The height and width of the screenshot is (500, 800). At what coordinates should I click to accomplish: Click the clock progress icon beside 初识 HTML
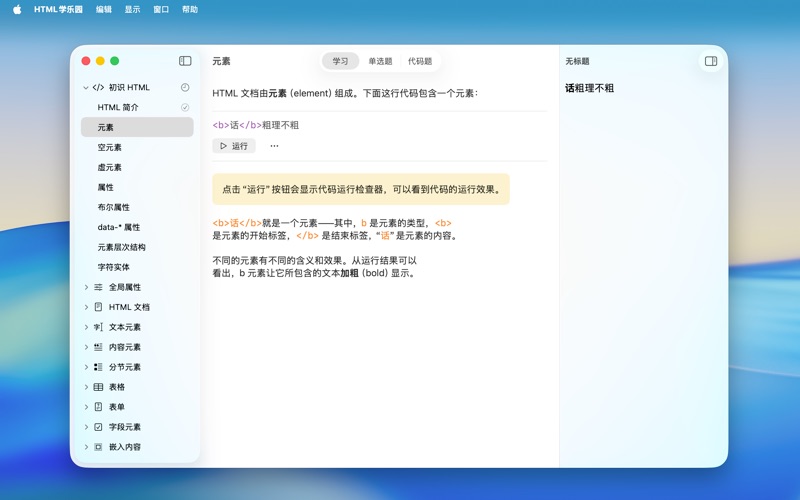point(185,88)
